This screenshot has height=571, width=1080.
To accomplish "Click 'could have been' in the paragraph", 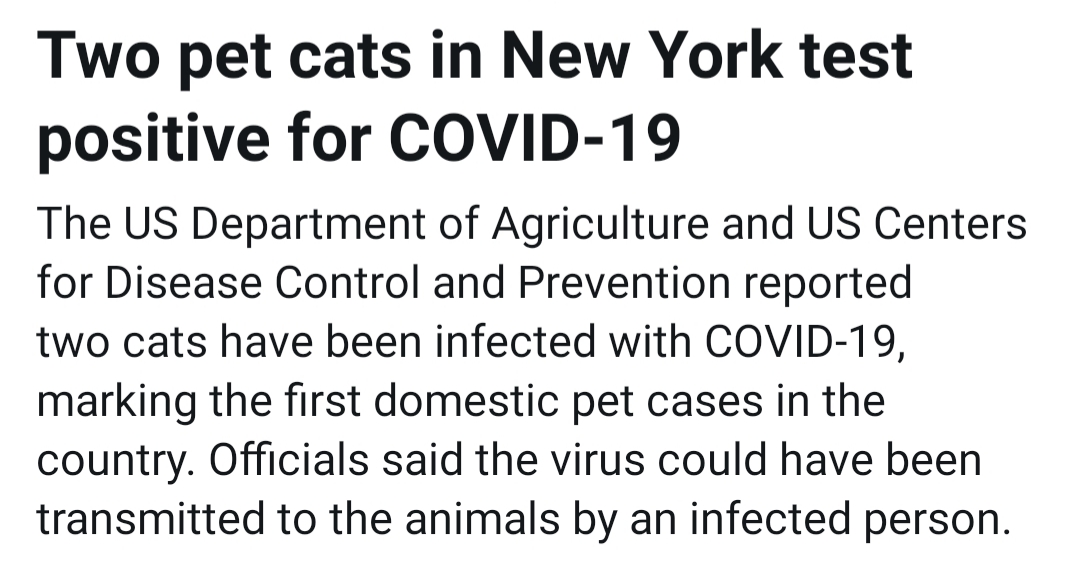I will pos(819,460).
